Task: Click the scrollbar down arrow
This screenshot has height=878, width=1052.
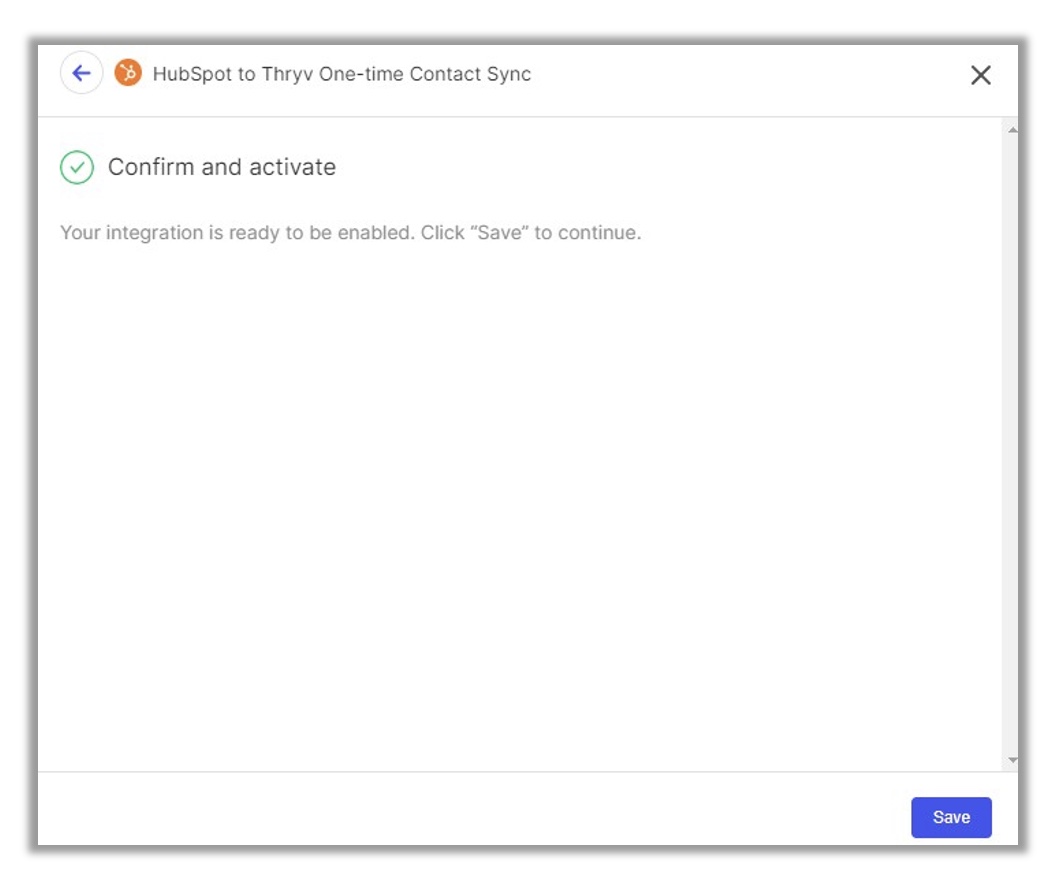Action: click(x=1012, y=760)
